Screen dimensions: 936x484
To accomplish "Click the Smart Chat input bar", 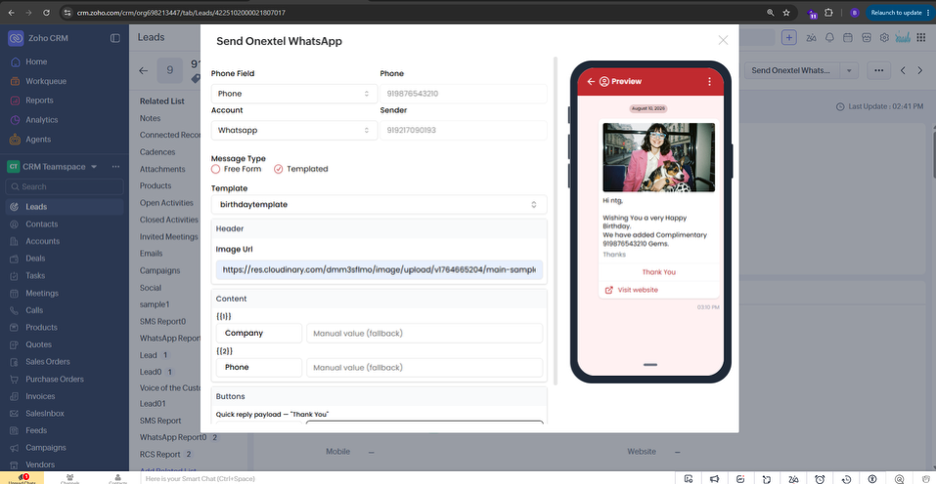I will pyautogui.click(x=408, y=479).
